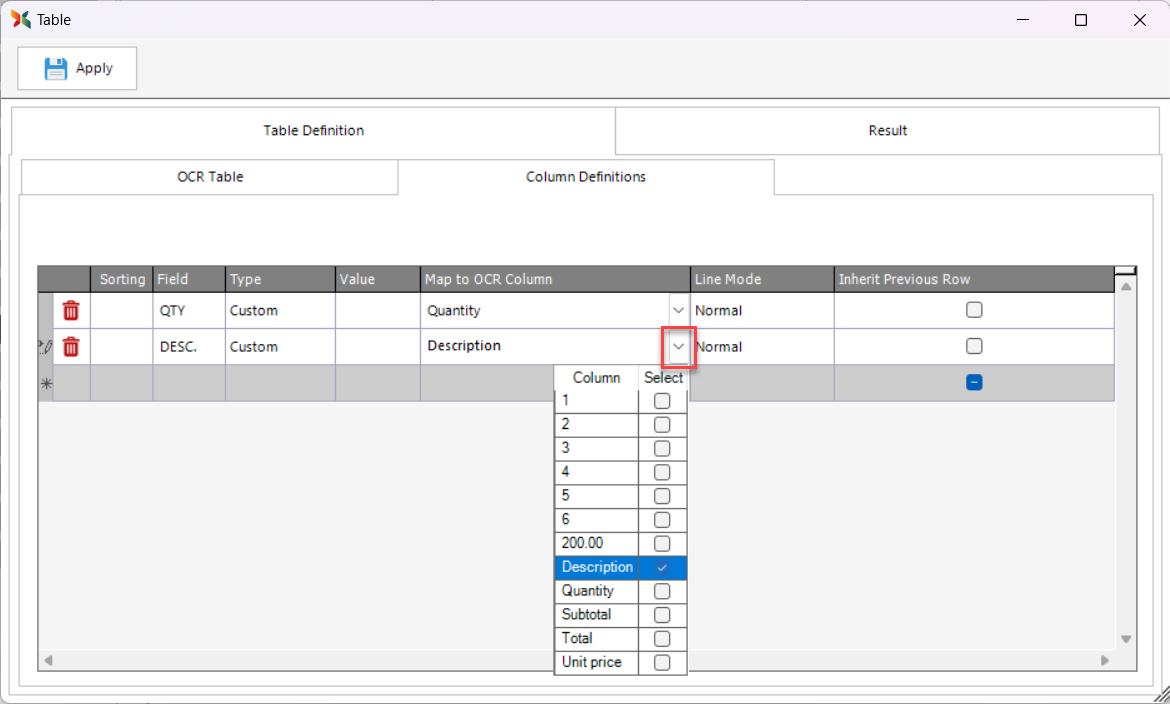1170x704 pixels.
Task: Click the Value cell in QTY row
Action: click(x=377, y=310)
